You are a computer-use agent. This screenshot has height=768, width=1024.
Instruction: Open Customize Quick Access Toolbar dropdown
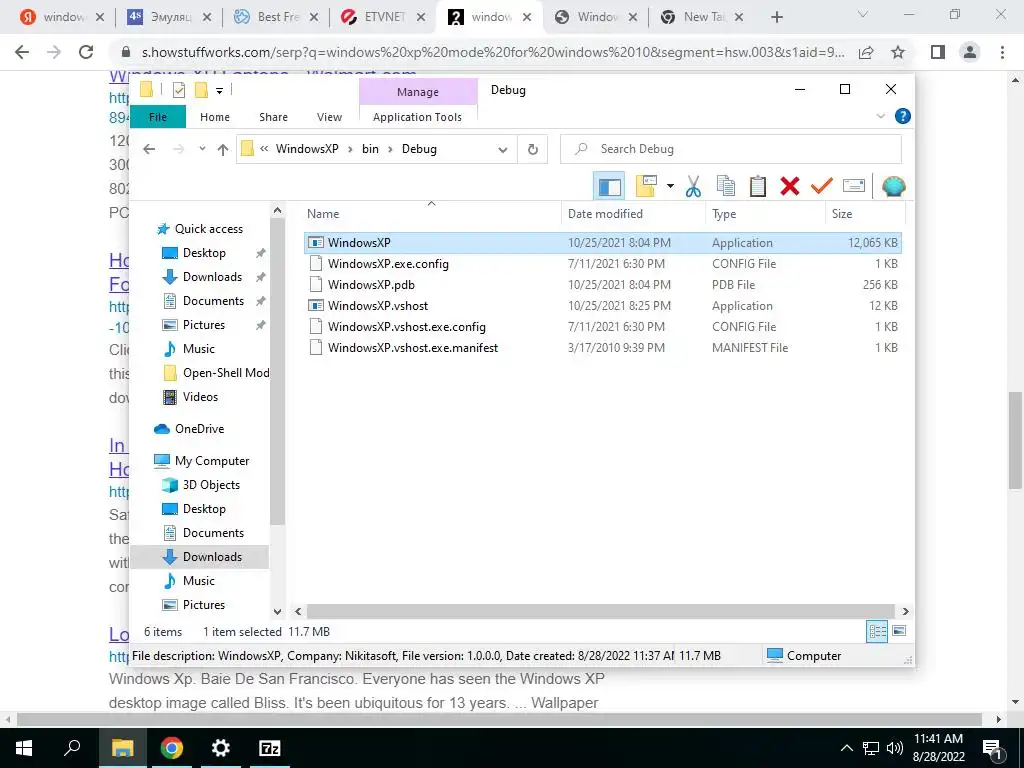click(x=219, y=91)
